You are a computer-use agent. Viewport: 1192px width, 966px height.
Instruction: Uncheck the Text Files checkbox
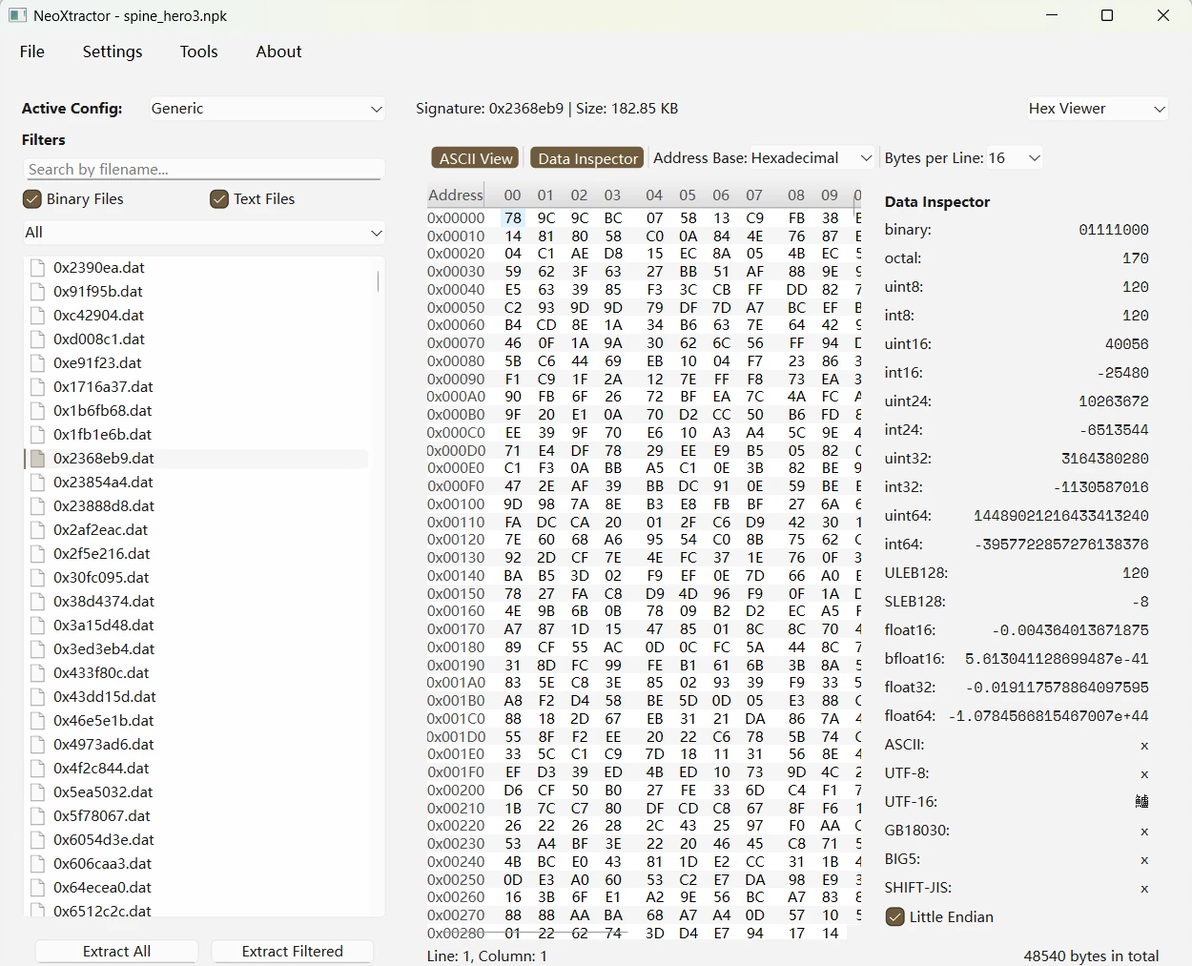click(x=219, y=199)
